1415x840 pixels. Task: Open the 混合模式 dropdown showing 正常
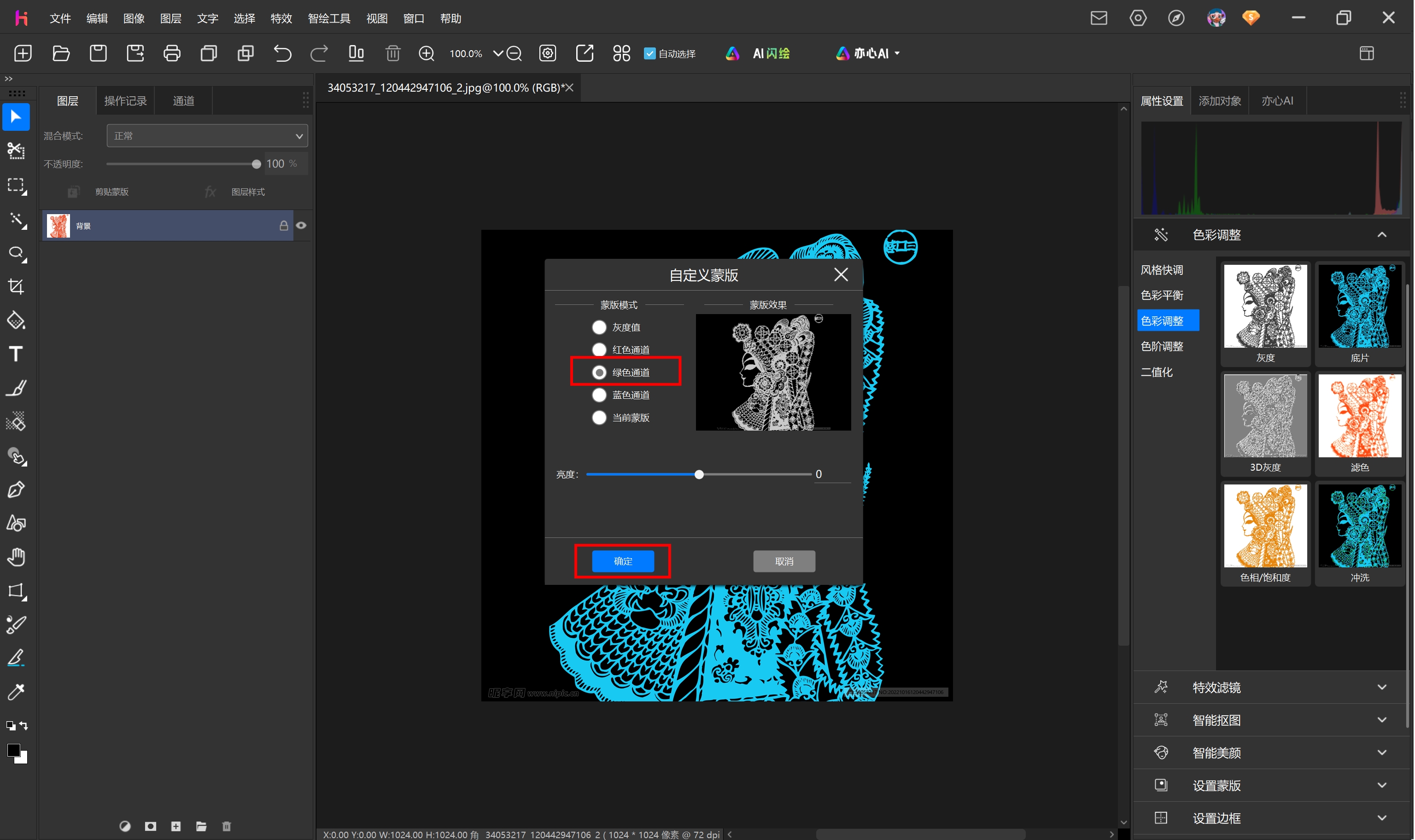click(207, 136)
